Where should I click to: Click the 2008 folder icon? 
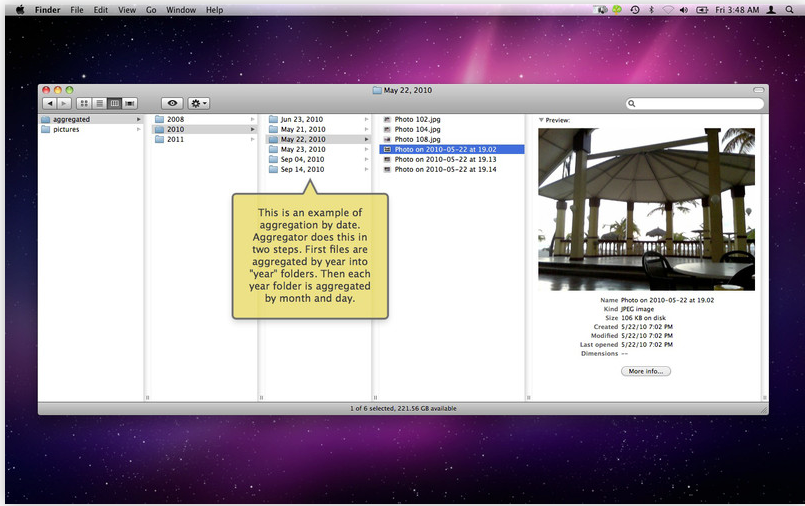point(159,119)
